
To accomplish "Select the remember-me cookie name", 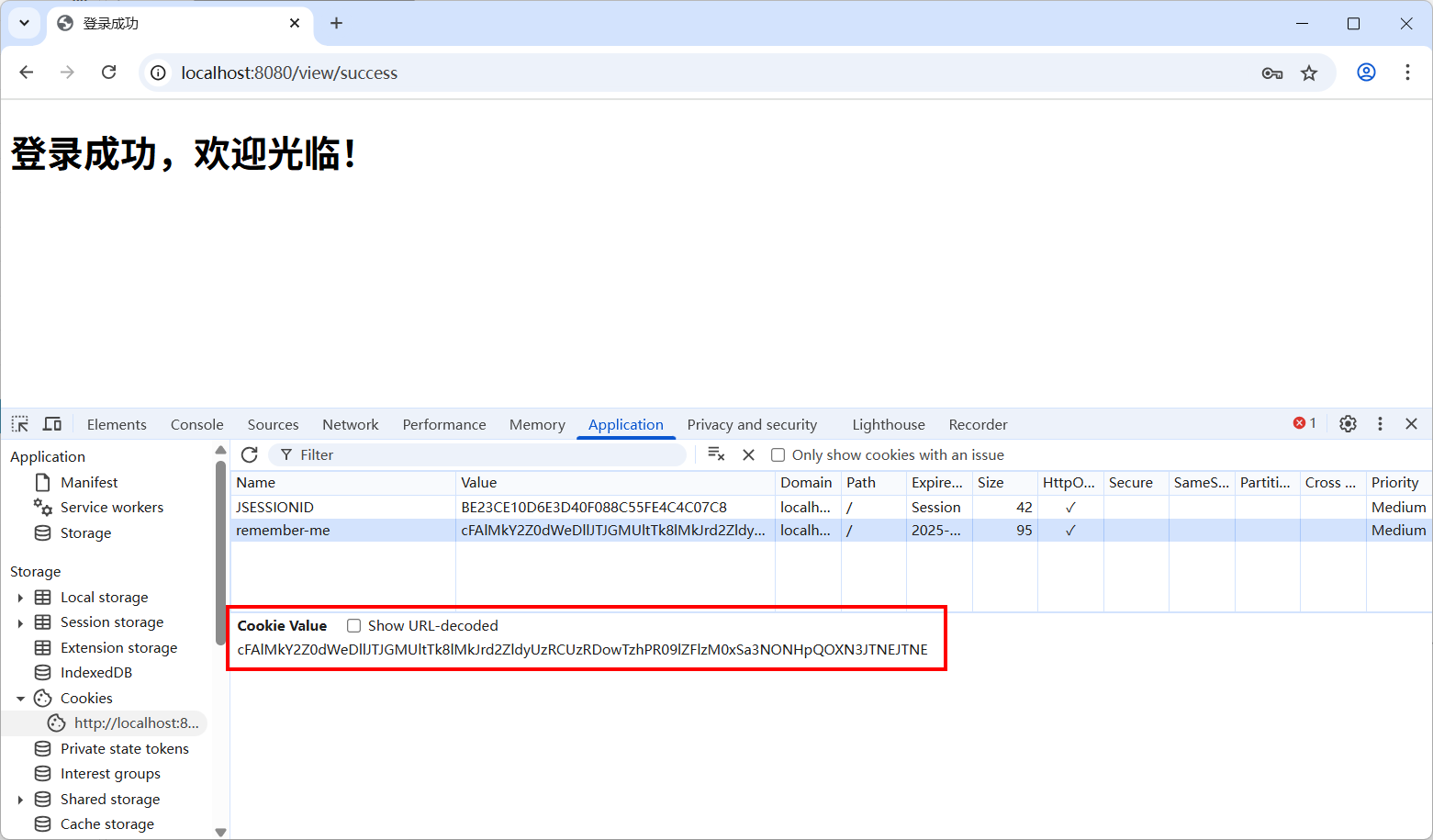I will pyautogui.click(x=283, y=531).
